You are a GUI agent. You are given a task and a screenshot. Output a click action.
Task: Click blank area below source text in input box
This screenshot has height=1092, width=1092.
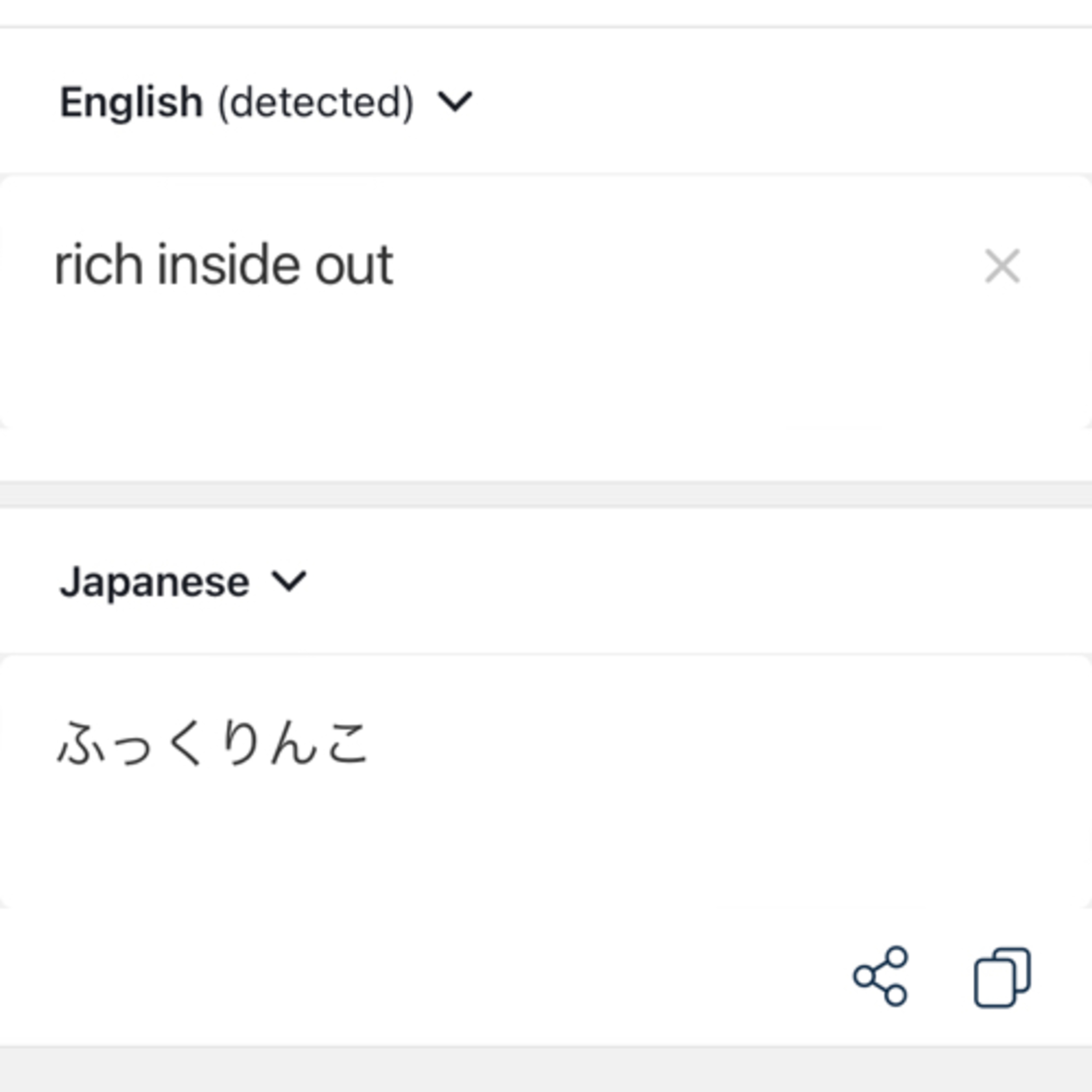tap(509, 367)
